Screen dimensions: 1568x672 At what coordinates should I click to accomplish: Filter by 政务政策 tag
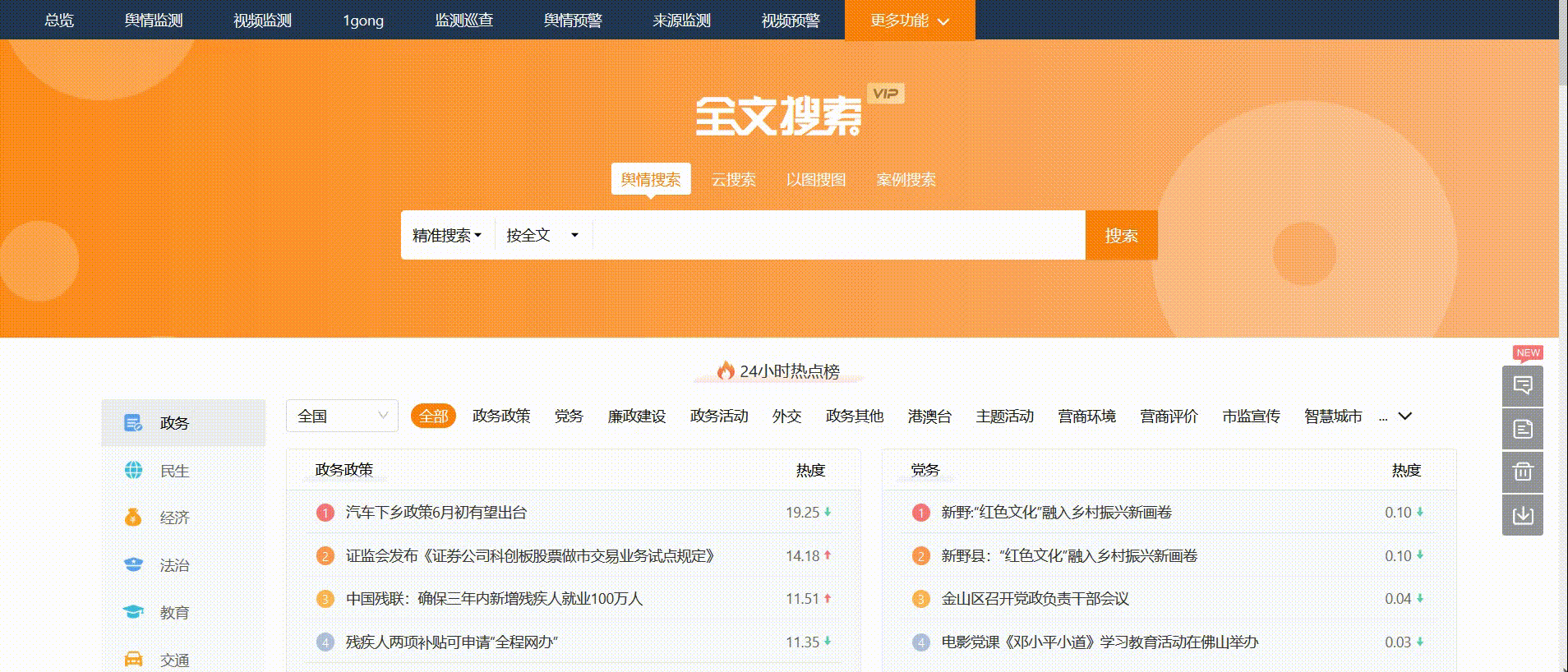tap(501, 417)
